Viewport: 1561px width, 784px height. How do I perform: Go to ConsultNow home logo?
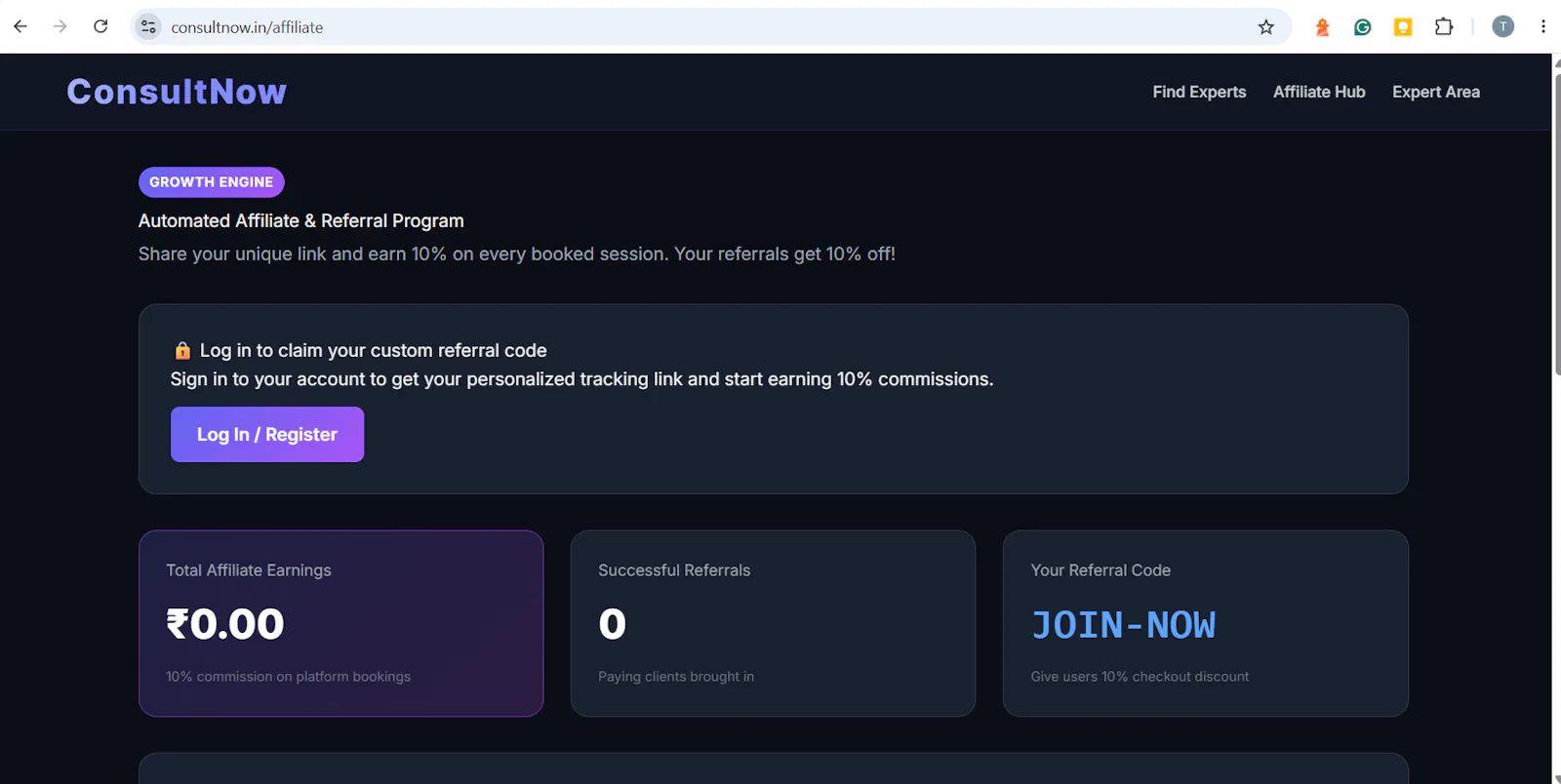[177, 92]
